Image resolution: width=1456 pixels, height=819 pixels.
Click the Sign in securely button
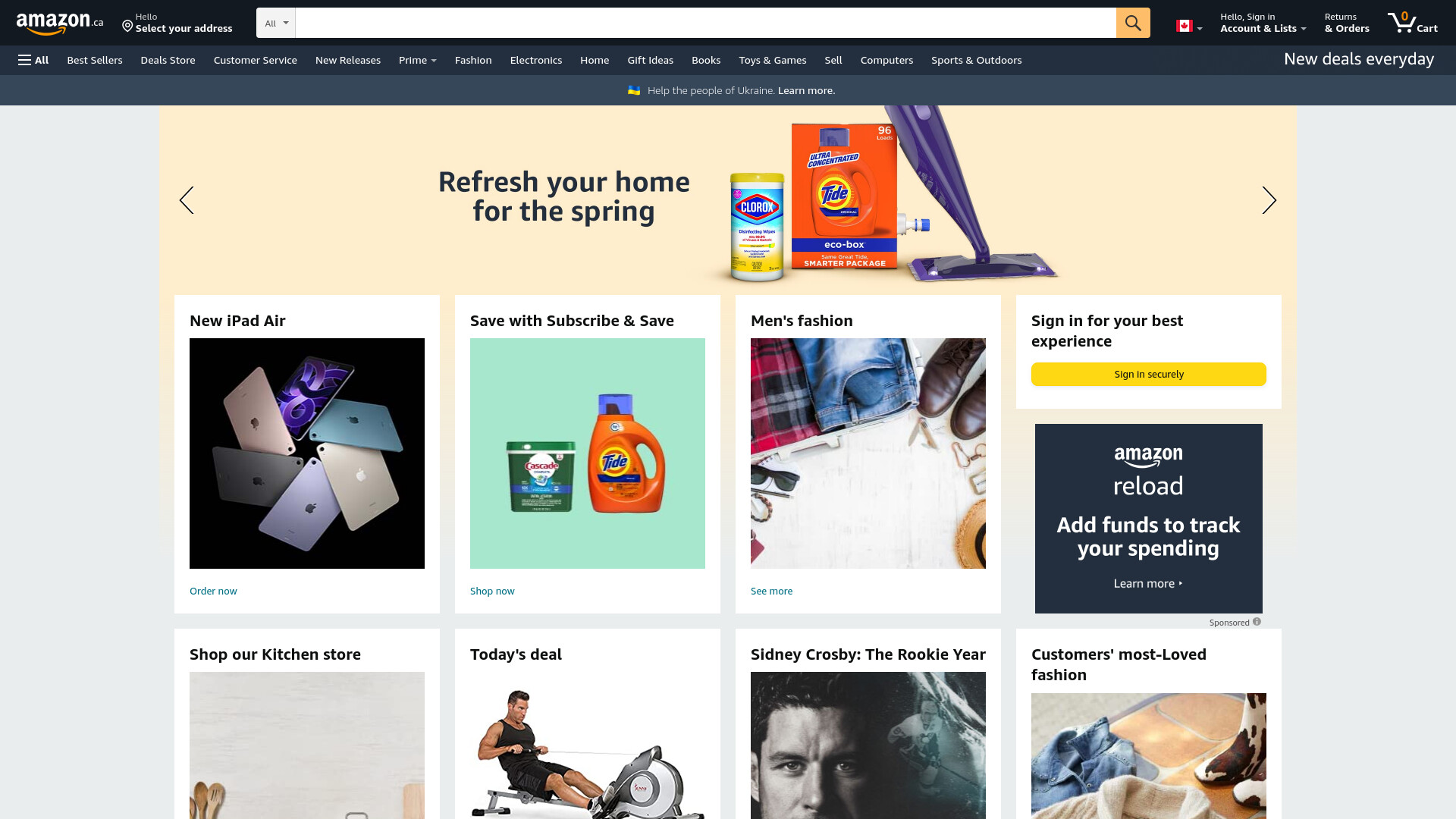[1148, 374]
